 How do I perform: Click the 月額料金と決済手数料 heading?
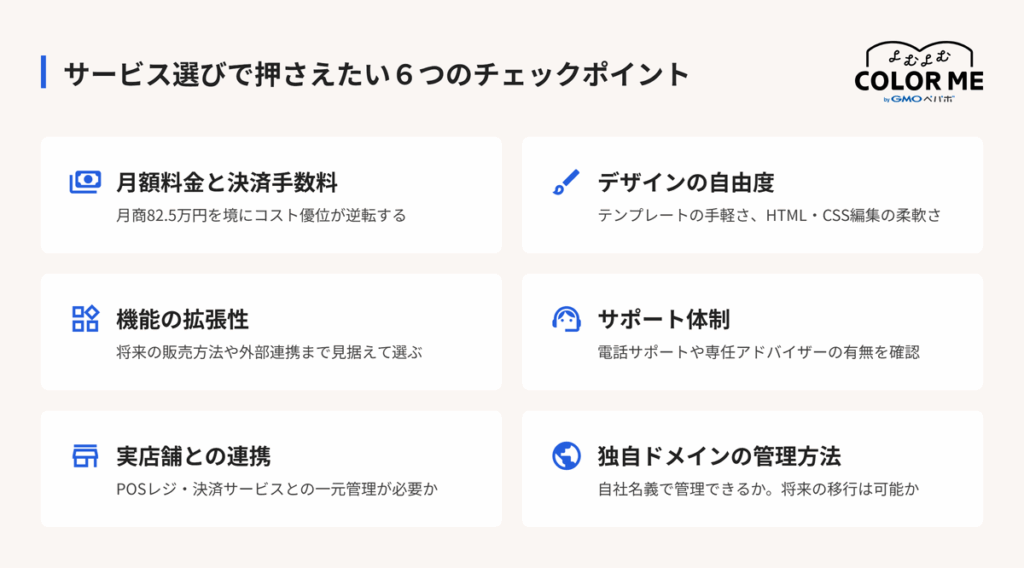(227, 182)
